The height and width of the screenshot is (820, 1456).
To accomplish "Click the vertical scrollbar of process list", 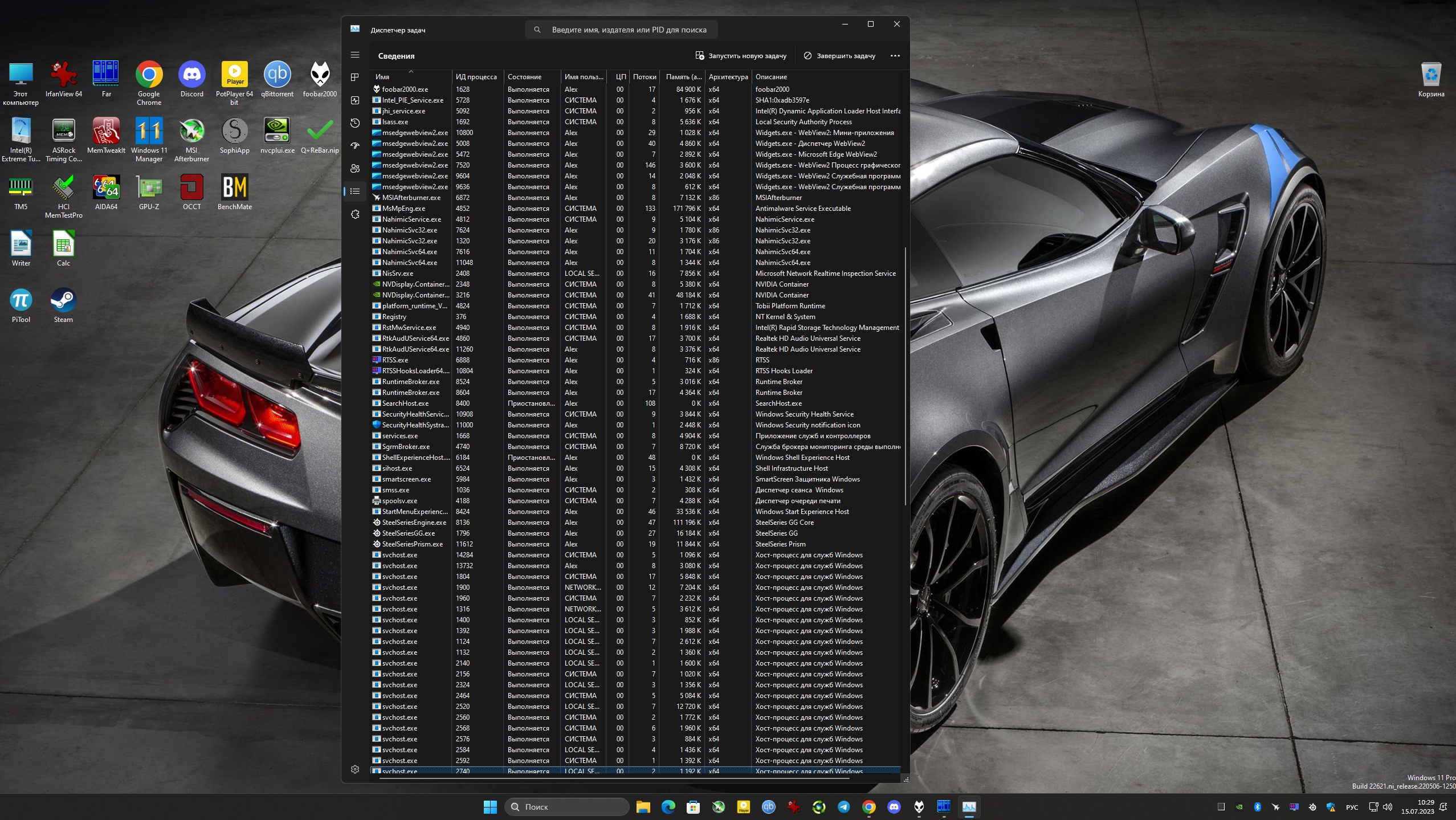I will 905,376.
